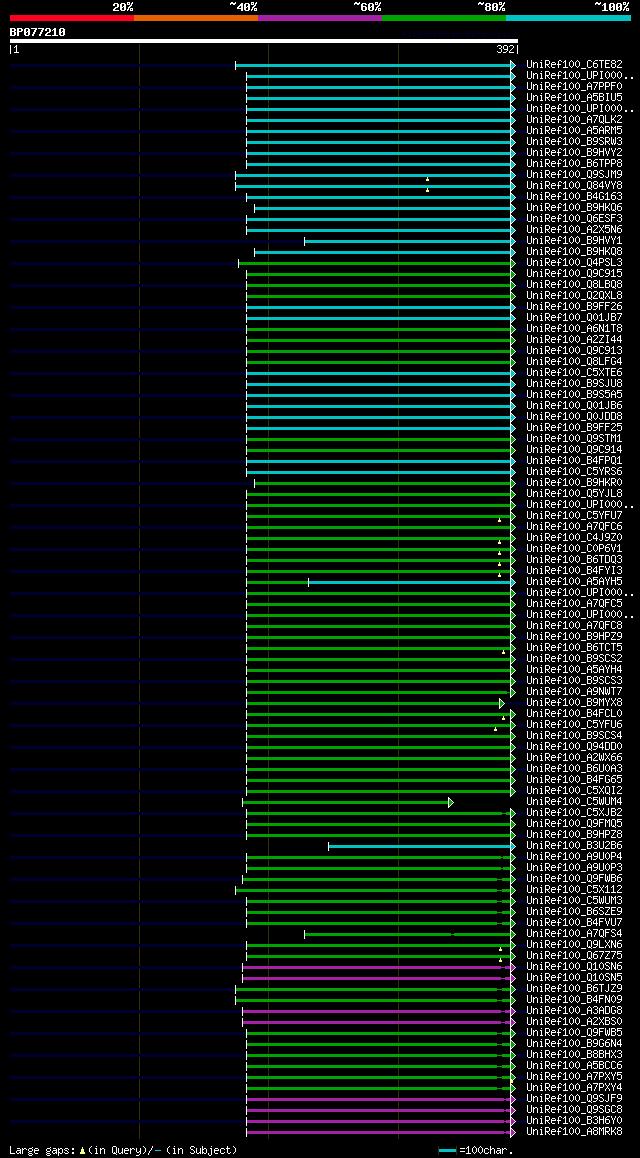Select the UniRef100_B4G163 label

tap(574, 196)
